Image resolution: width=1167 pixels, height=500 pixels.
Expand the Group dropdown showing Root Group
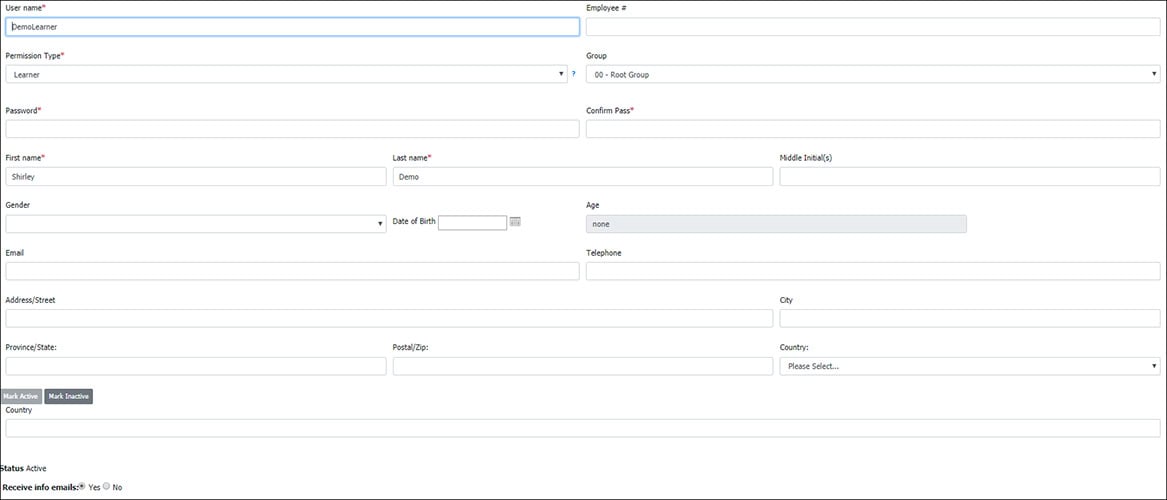(872, 74)
